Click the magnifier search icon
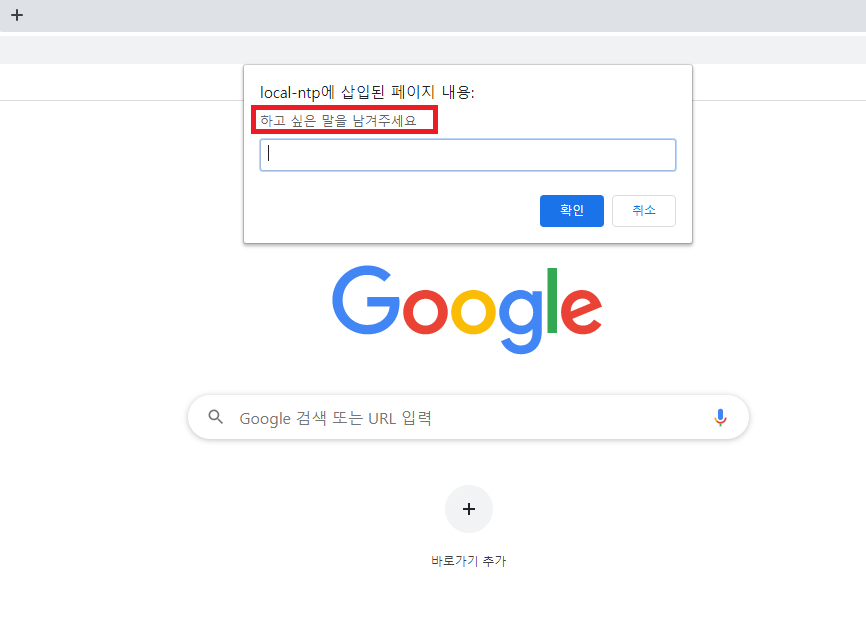Screen dimensions: 866x624 click(215, 417)
